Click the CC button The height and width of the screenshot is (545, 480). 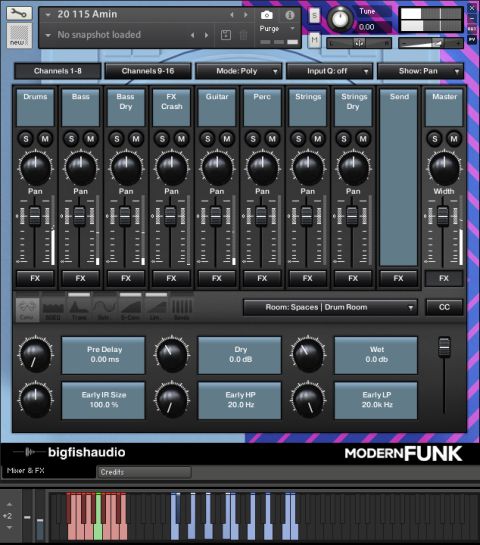[x=444, y=307]
